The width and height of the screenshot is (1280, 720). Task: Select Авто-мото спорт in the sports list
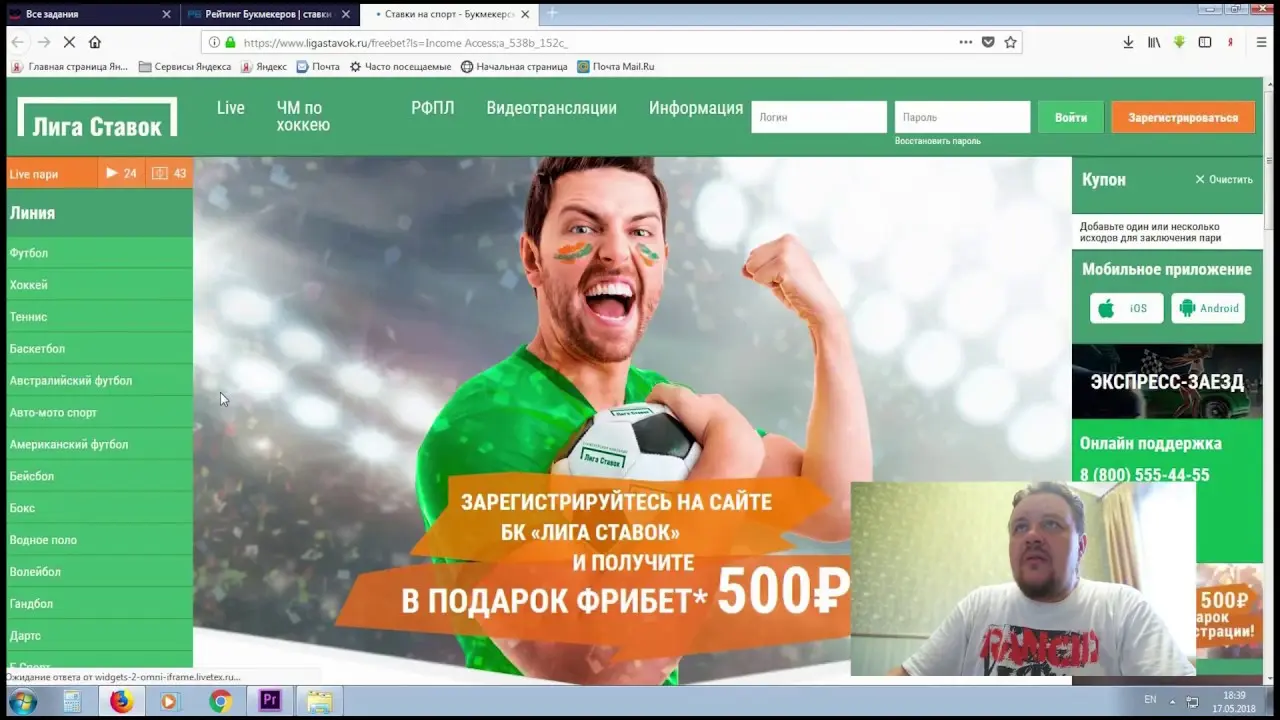coord(100,413)
